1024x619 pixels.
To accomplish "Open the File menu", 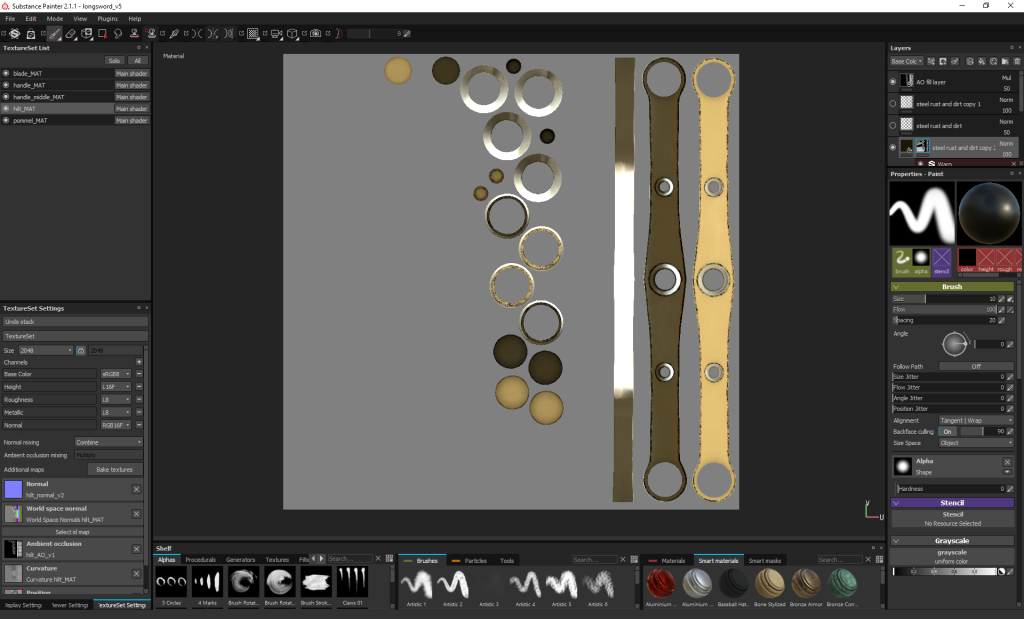I will click(10, 18).
